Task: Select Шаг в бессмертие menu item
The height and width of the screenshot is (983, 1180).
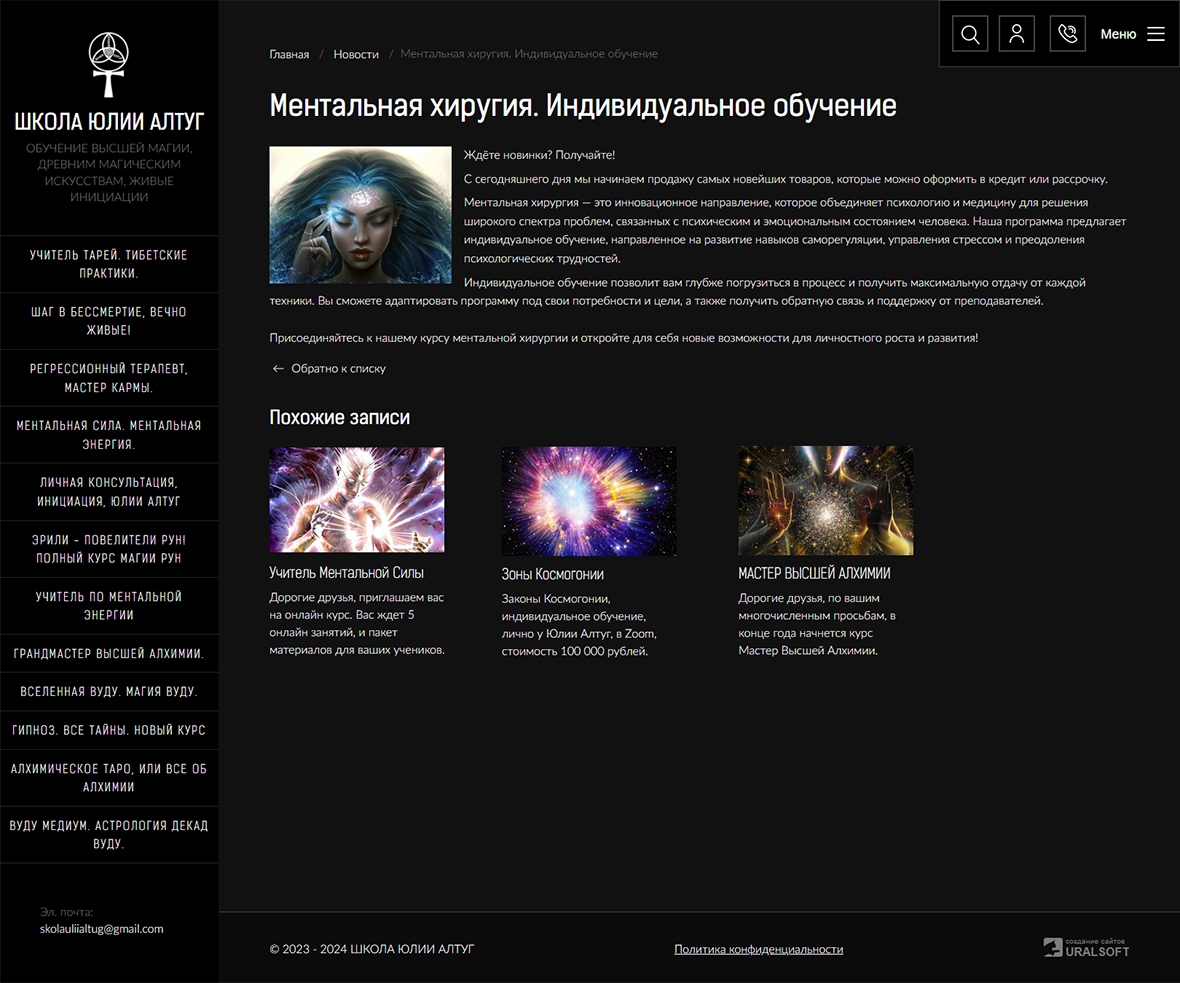Action: coord(109,321)
